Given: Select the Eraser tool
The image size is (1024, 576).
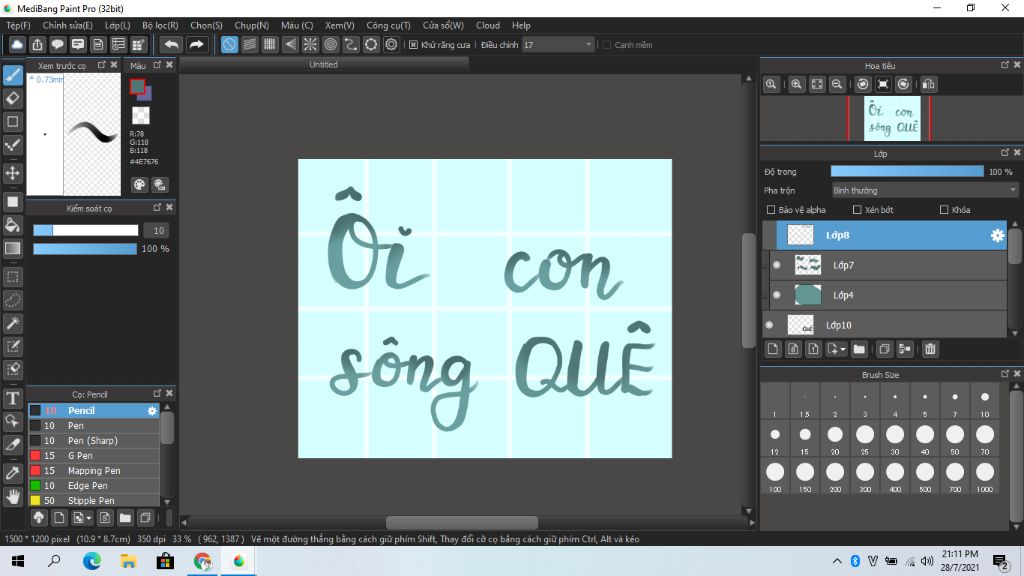Looking at the screenshot, I should [13, 99].
